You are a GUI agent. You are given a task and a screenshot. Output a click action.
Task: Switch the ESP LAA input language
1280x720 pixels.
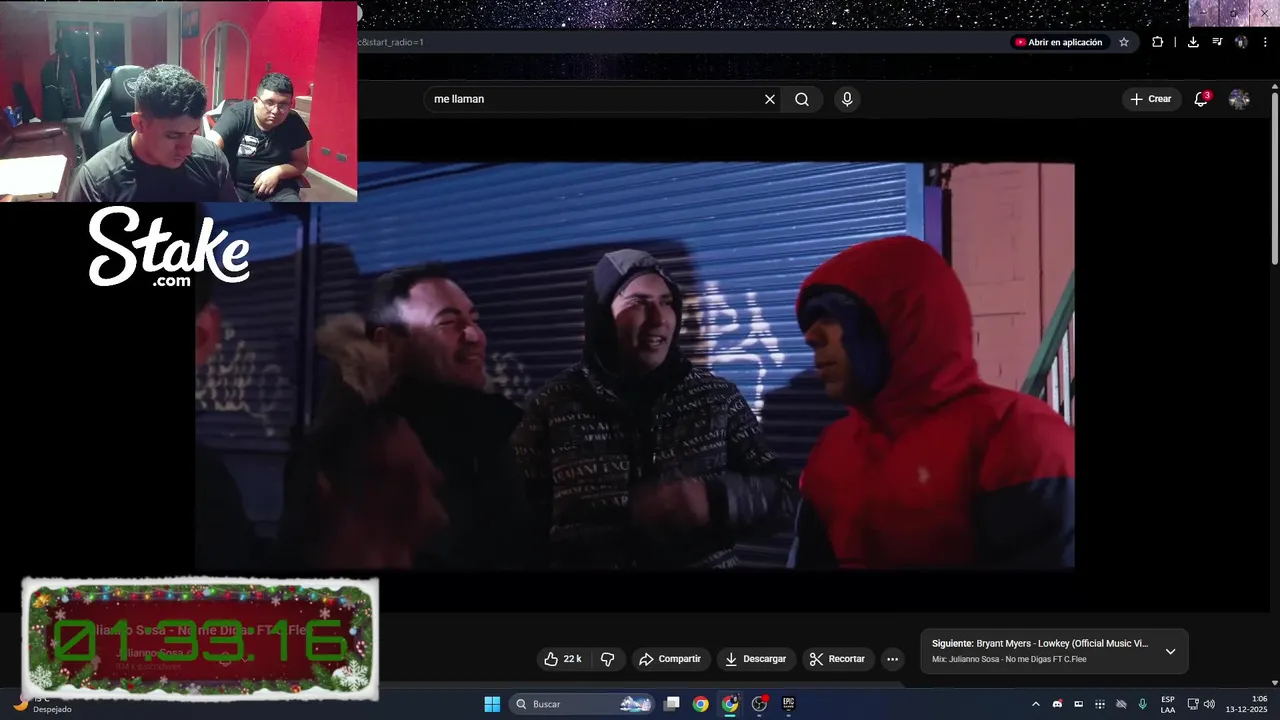(x=1168, y=704)
